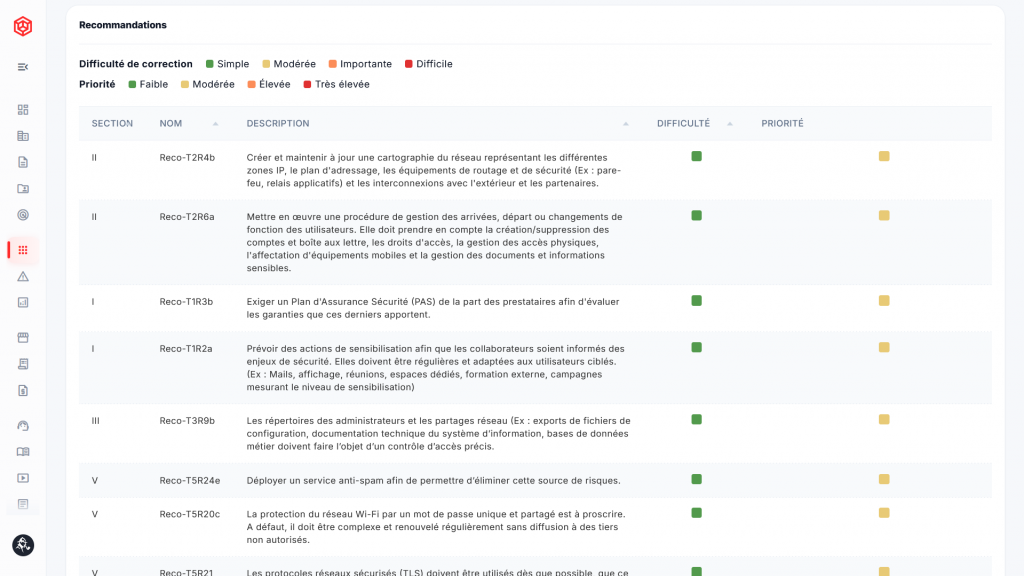This screenshot has height=576, width=1024.
Task: Open the red active dots-grid sidebar item
Action: pyautogui.click(x=23, y=250)
